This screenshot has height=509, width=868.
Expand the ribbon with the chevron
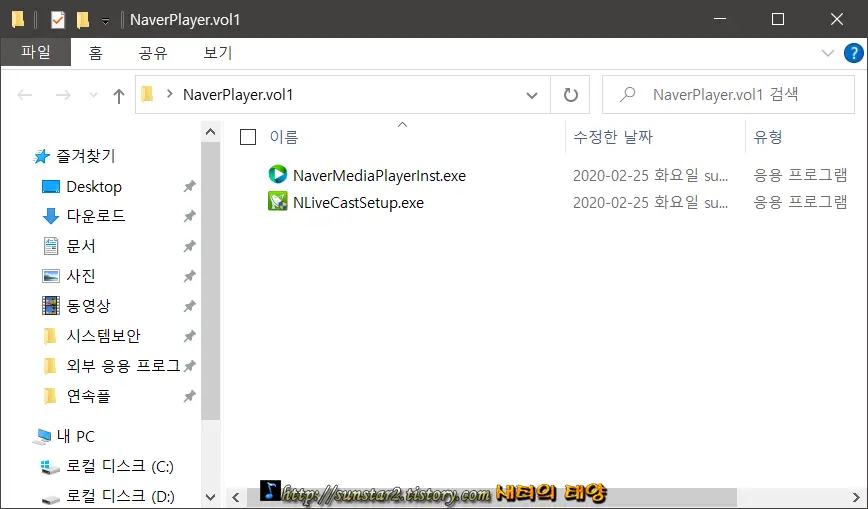[828, 53]
